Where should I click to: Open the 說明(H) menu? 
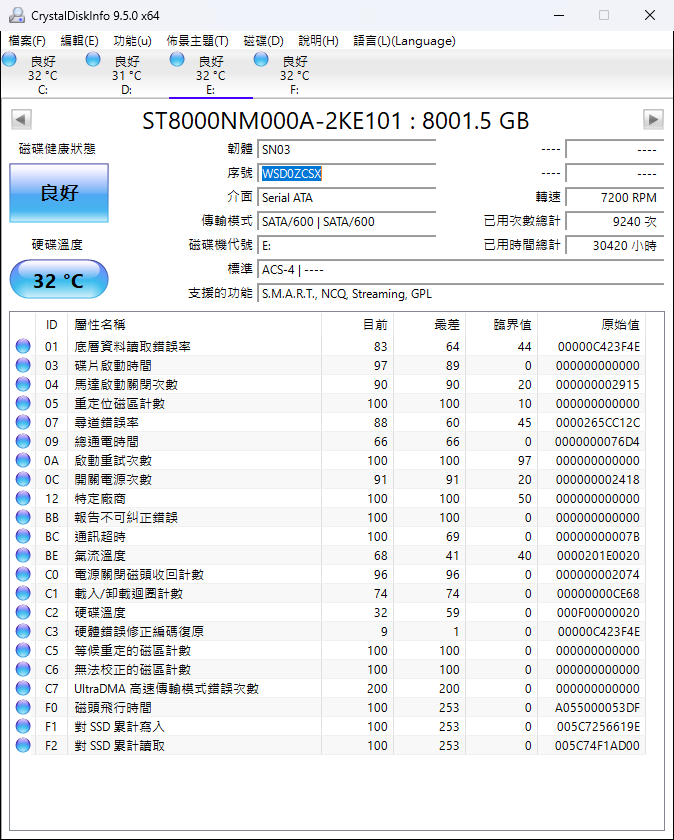(318, 41)
